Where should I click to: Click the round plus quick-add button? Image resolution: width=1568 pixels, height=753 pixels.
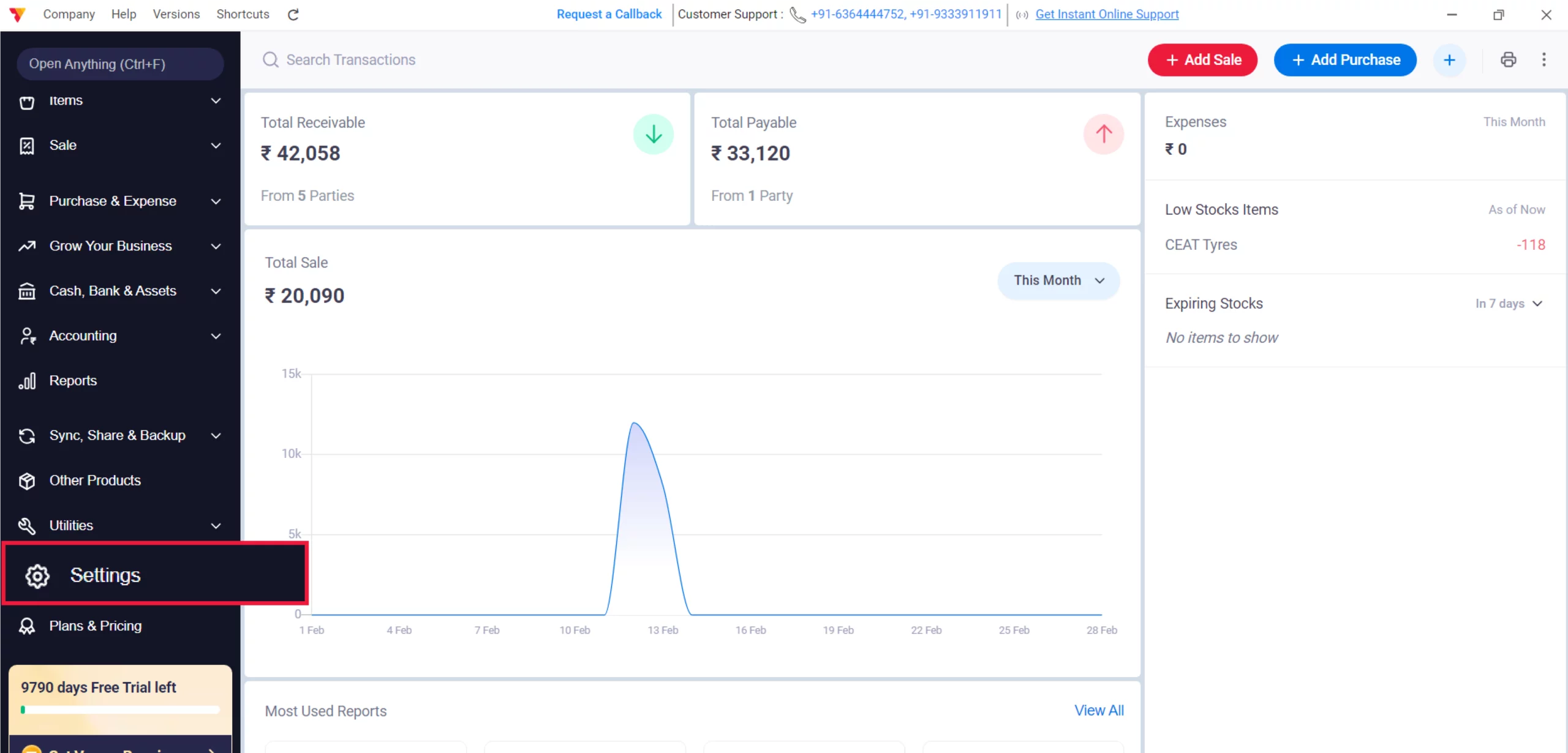(x=1449, y=60)
